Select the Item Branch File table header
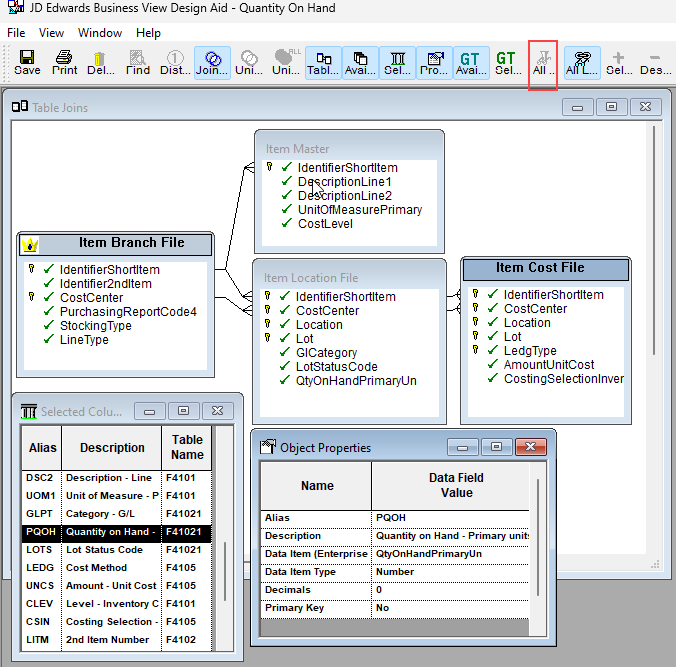The image size is (676, 667). 116,244
